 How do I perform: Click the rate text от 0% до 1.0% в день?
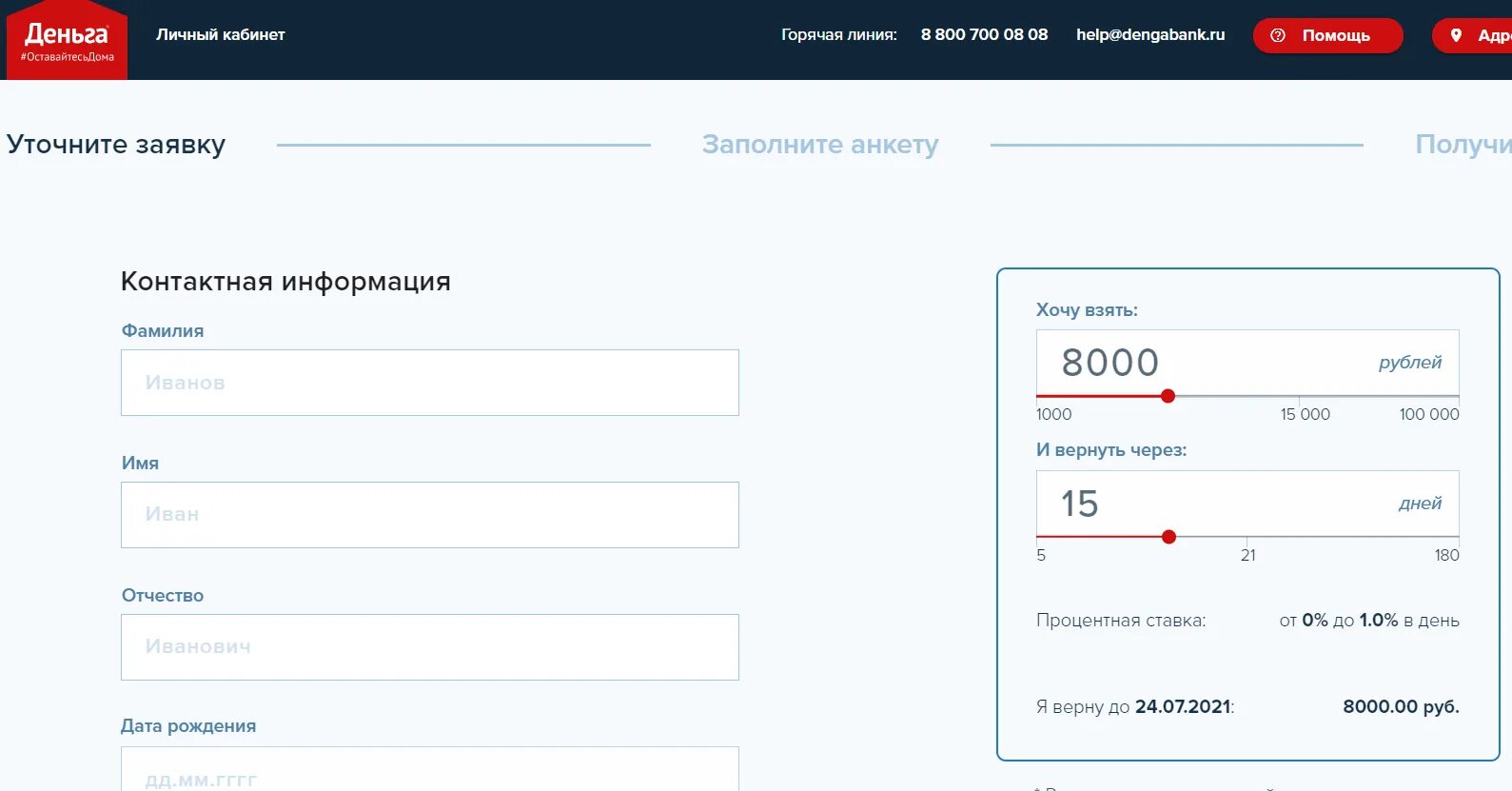1369,621
